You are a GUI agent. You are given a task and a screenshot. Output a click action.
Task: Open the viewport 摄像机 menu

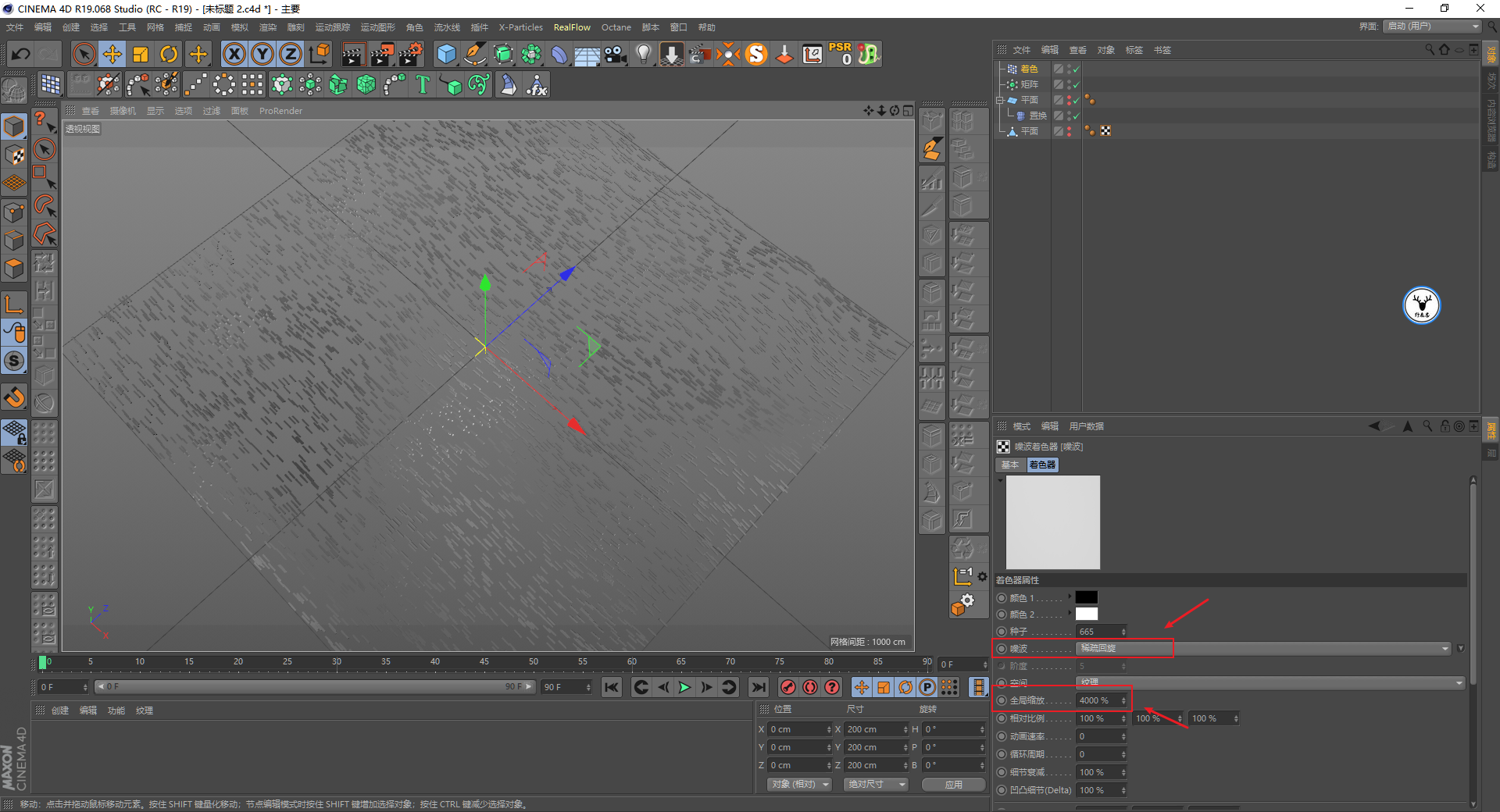[123, 111]
